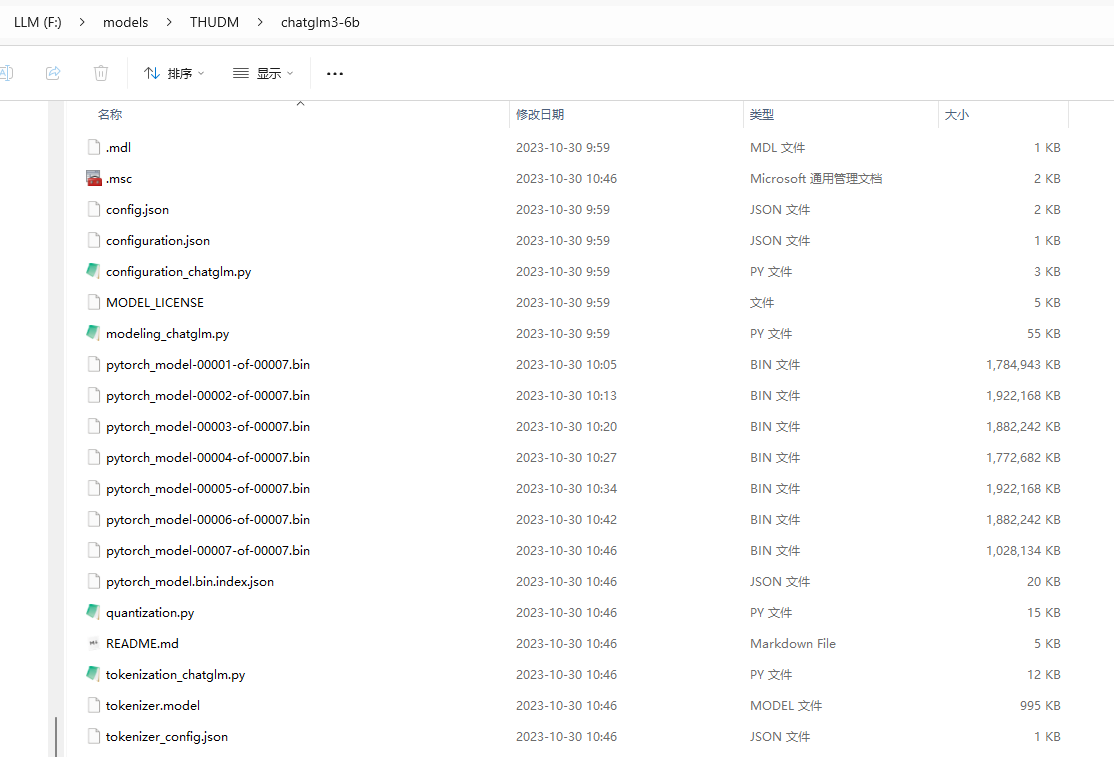
Task: Select file name pytorch_model-00007-of-00007.bin
Action: pos(208,551)
